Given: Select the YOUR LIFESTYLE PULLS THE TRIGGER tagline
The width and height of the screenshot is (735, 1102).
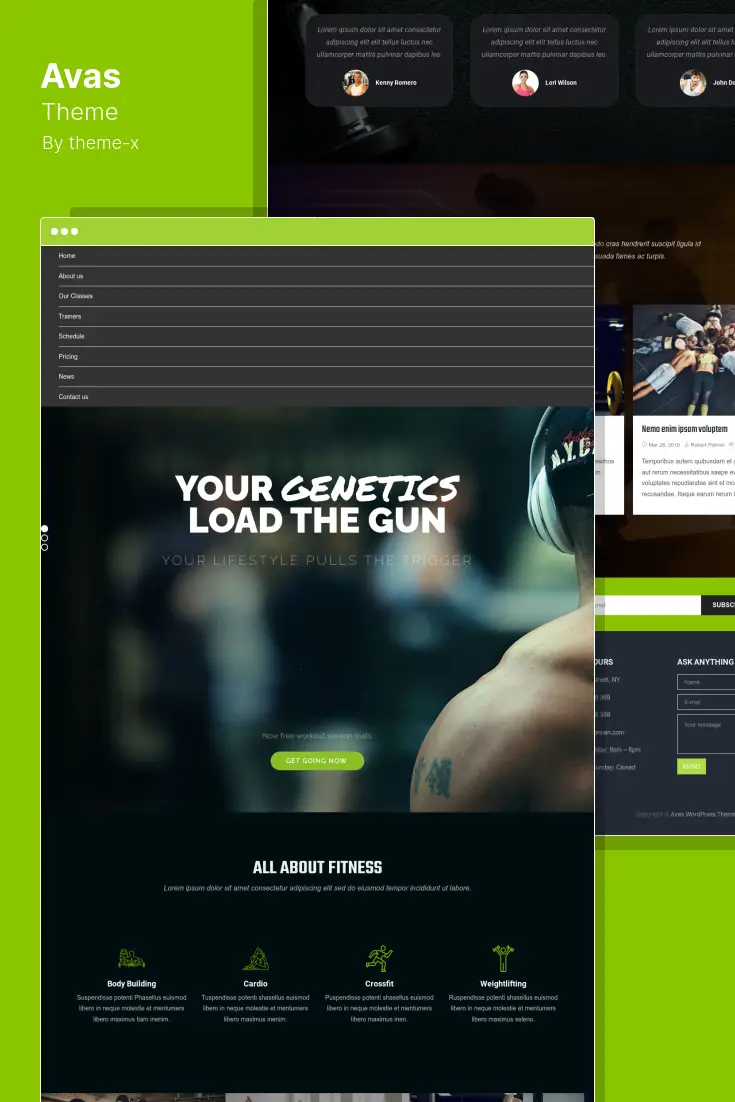Looking at the screenshot, I should [317, 560].
